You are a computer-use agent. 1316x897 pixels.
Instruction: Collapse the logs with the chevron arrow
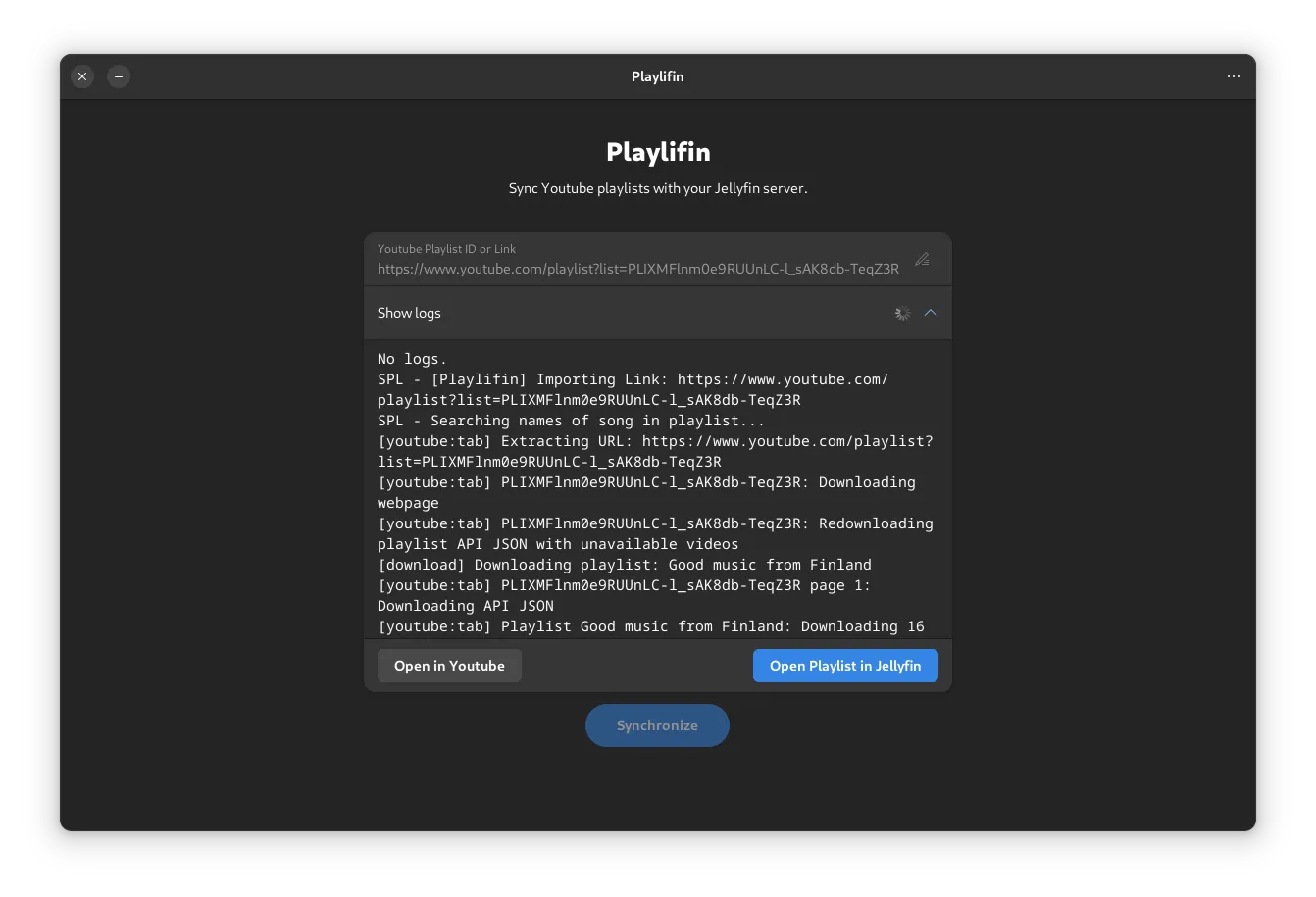pos(931,313)
